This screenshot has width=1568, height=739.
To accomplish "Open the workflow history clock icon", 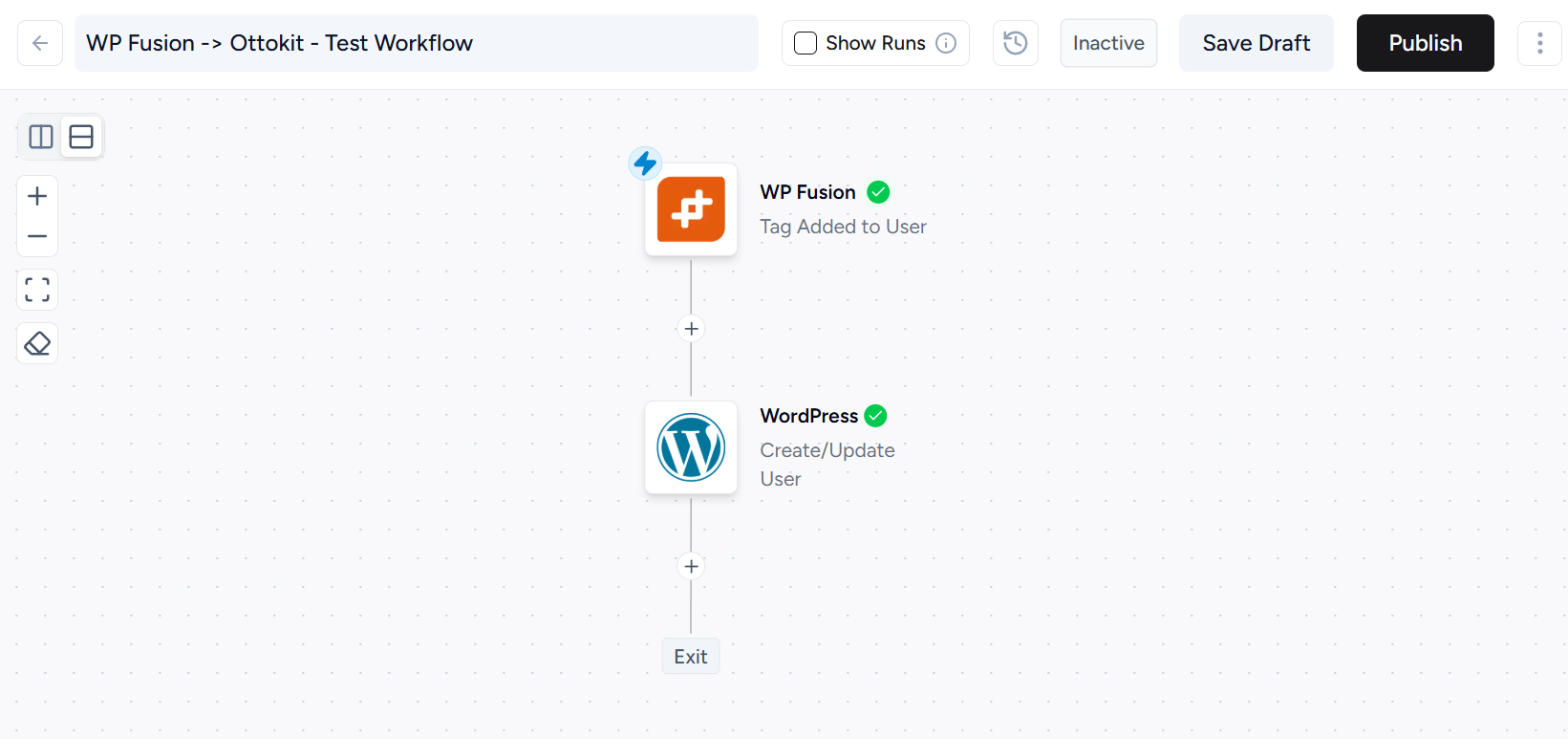I will [x=1015, y=43].
